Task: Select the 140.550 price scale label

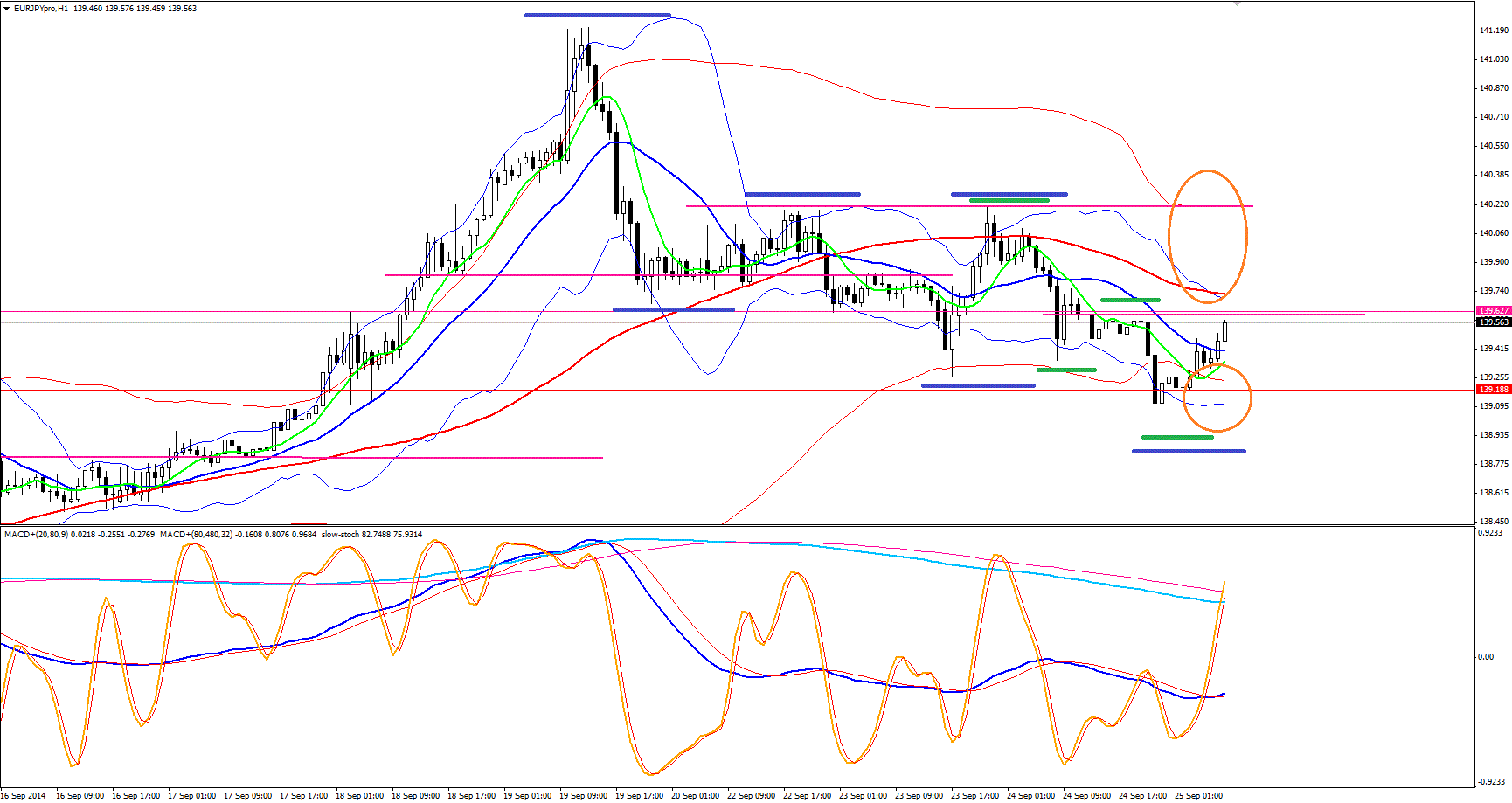Action: pos(1494,146)
